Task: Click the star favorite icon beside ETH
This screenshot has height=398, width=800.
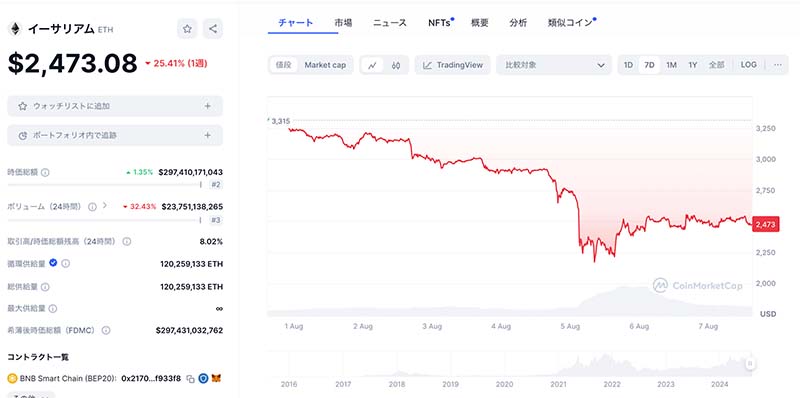Action: tap(187, 29)
